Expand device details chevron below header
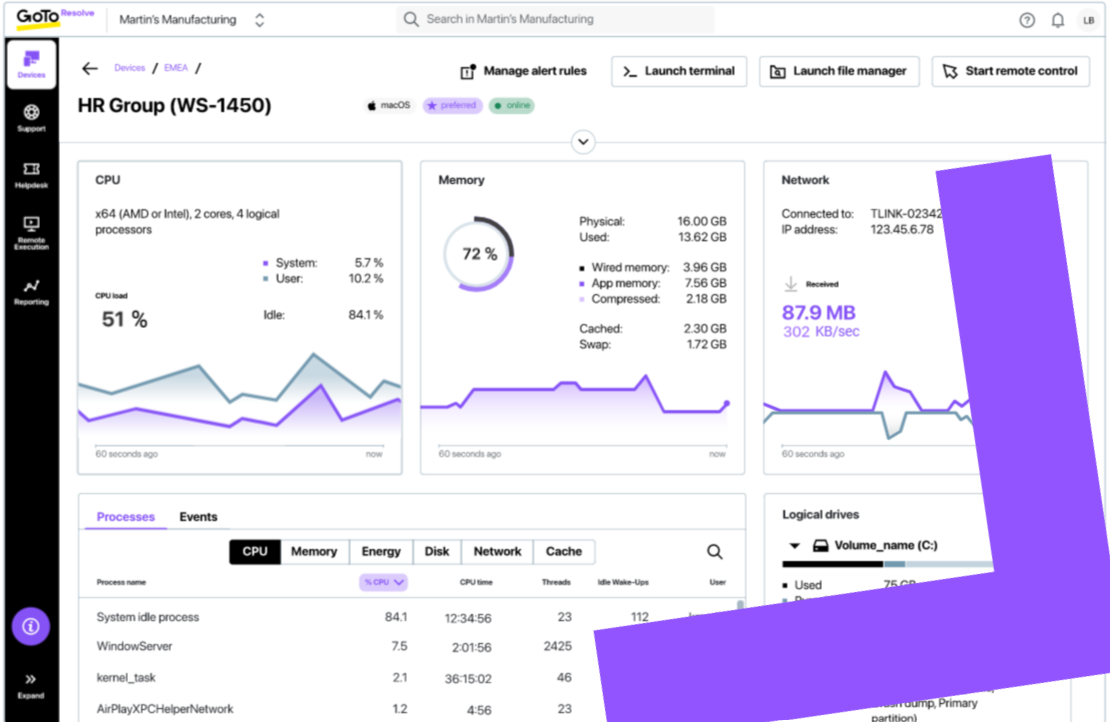 (x=583, y=142)
